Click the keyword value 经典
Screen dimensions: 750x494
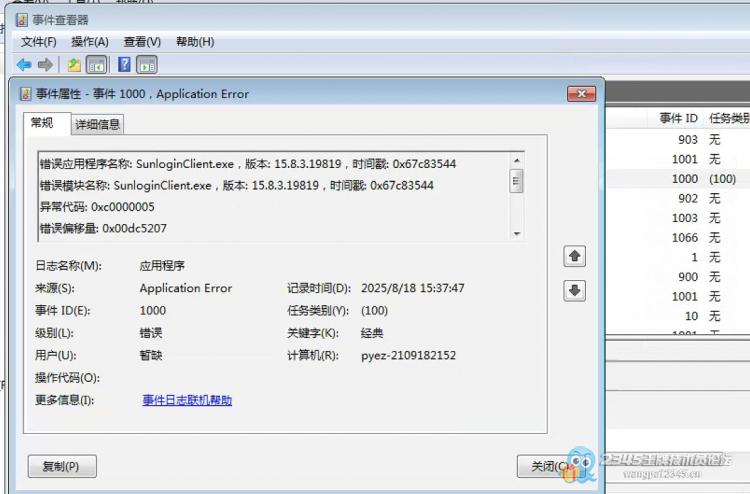(372, 333)
